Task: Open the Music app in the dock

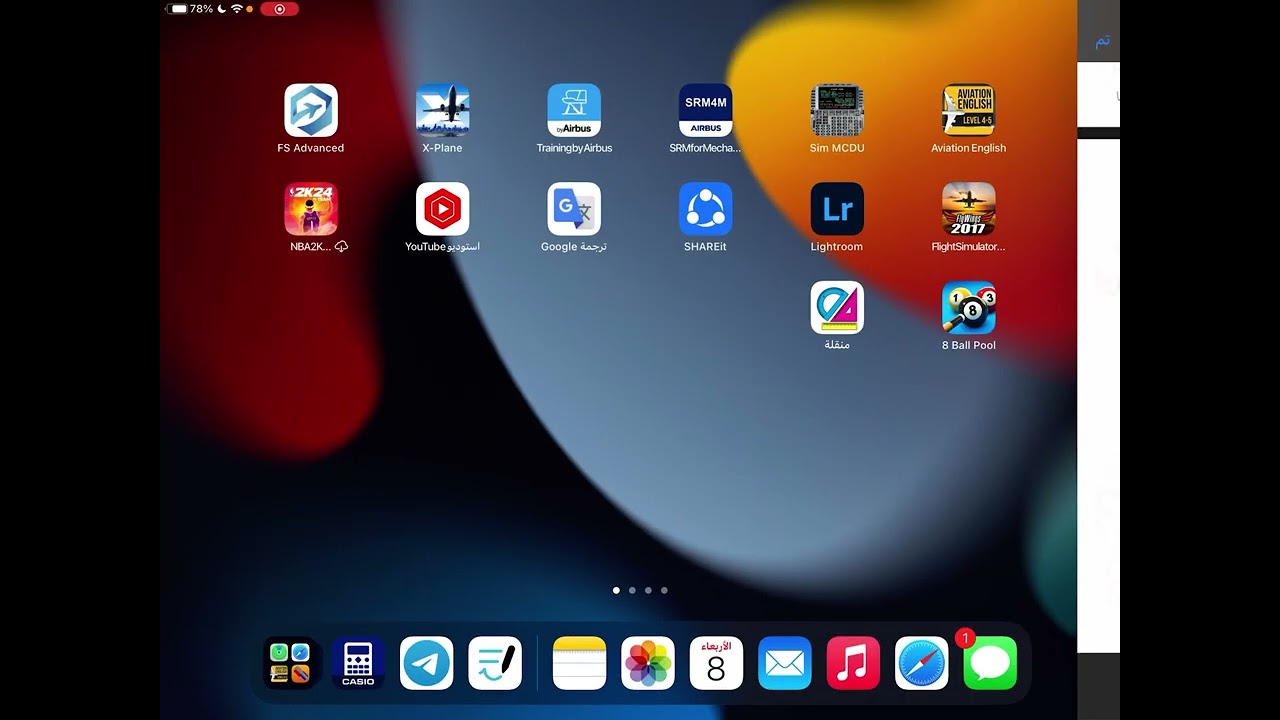Action: pyautogui.click(x=853, y=663)
